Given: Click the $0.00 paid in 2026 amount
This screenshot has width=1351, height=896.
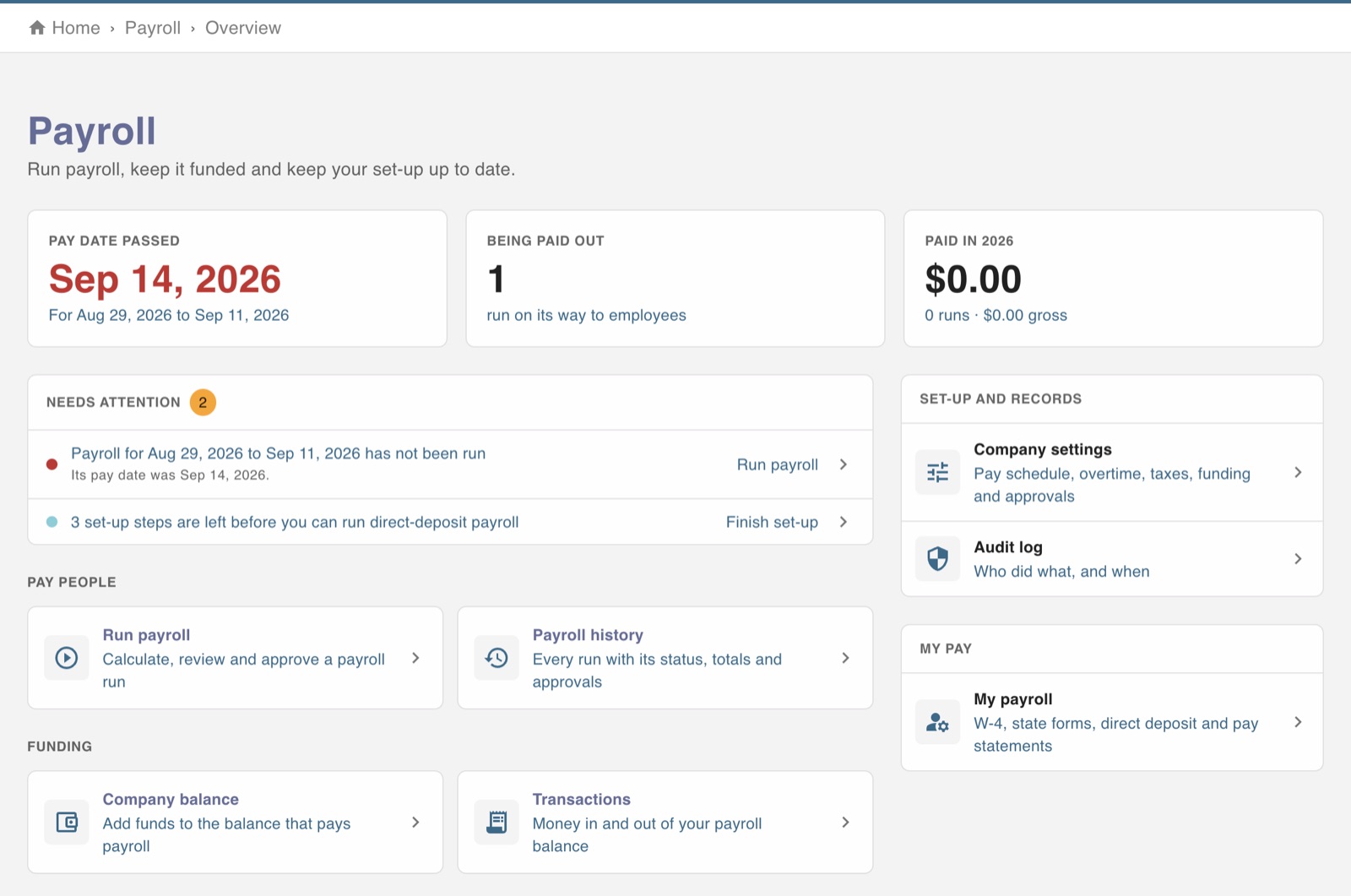Looking at the screenshot, I should click(x=973, y=280).
